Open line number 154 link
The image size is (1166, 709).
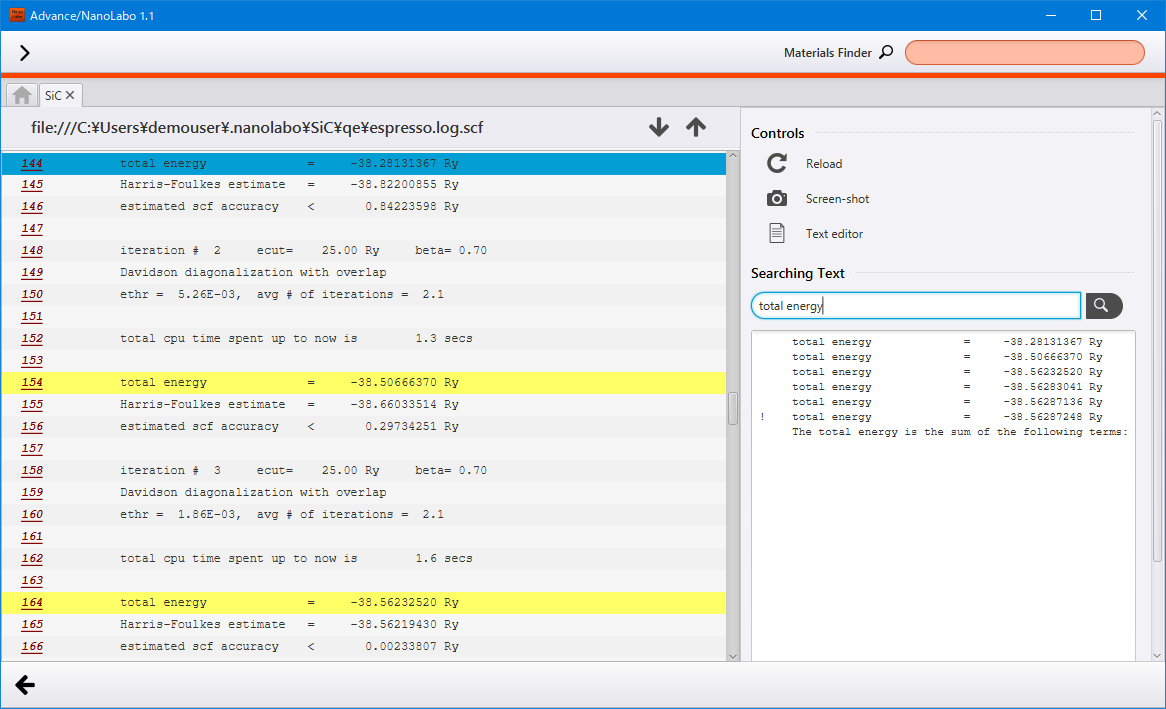[32, 382]
